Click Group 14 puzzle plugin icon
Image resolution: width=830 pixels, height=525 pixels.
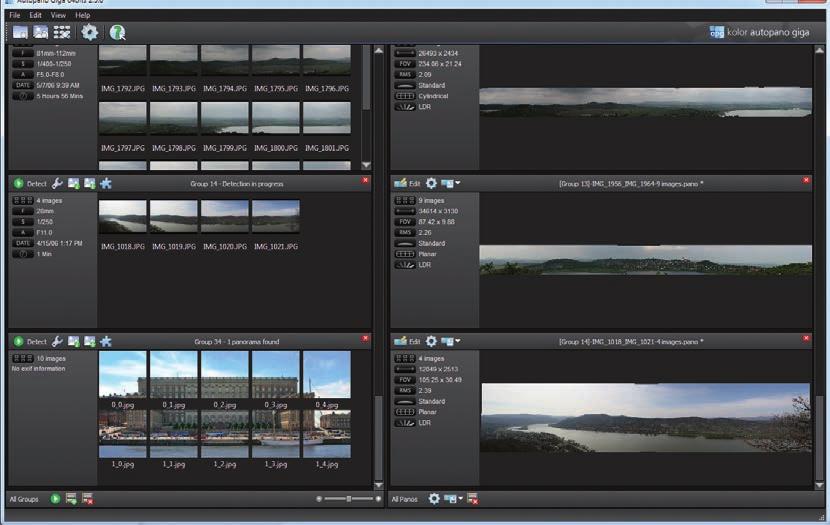(106, 184)
